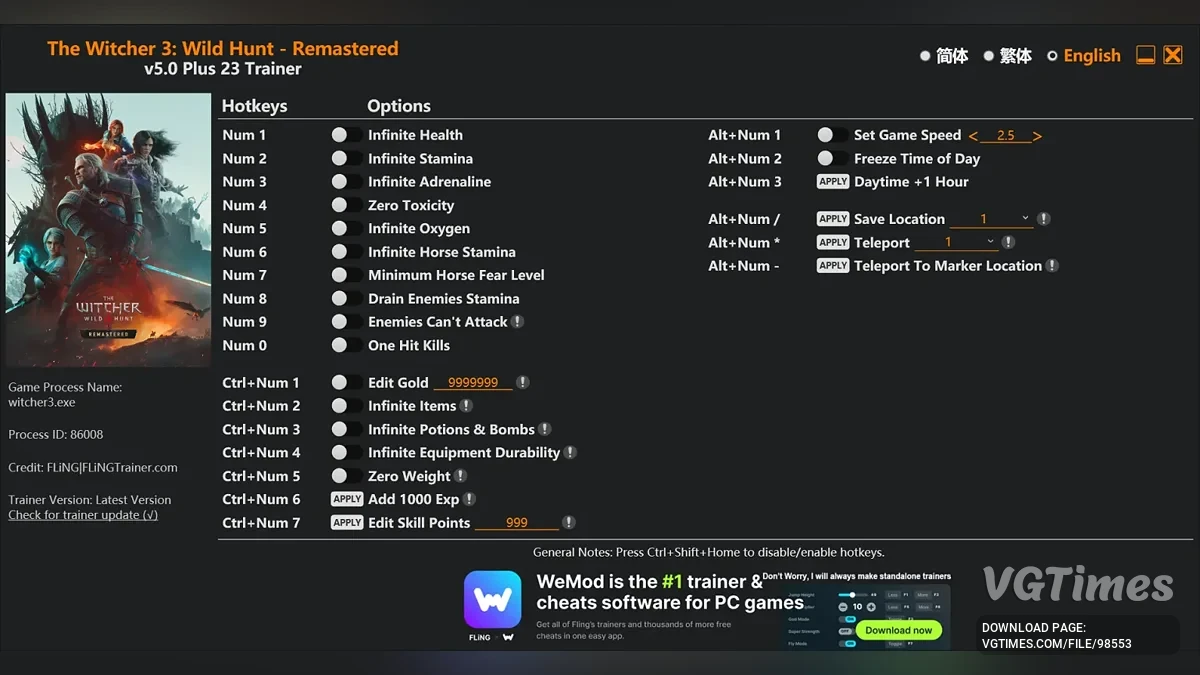The width and height of the screenshot is (1200, 675).
Task: Open the Save Location slot dropdown
Action: [x=991, y=219]
